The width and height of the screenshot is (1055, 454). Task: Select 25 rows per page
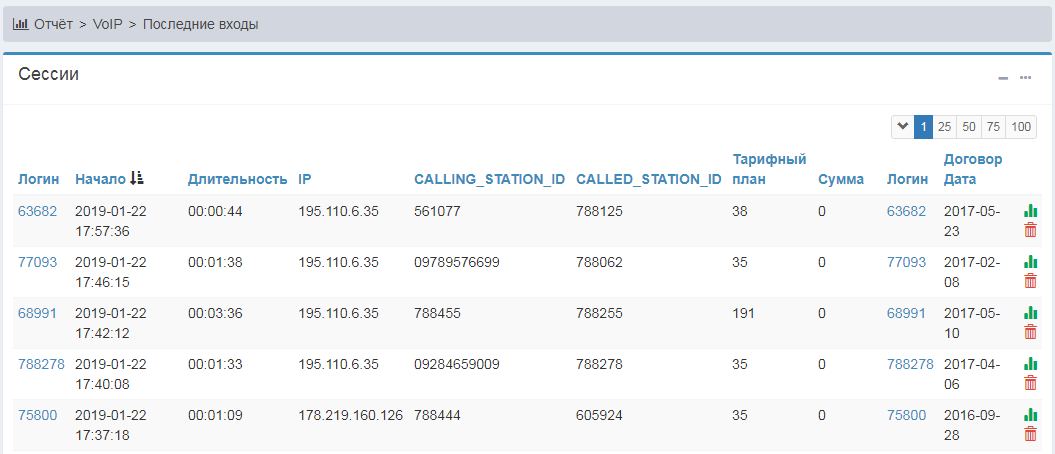coord(944,127)
